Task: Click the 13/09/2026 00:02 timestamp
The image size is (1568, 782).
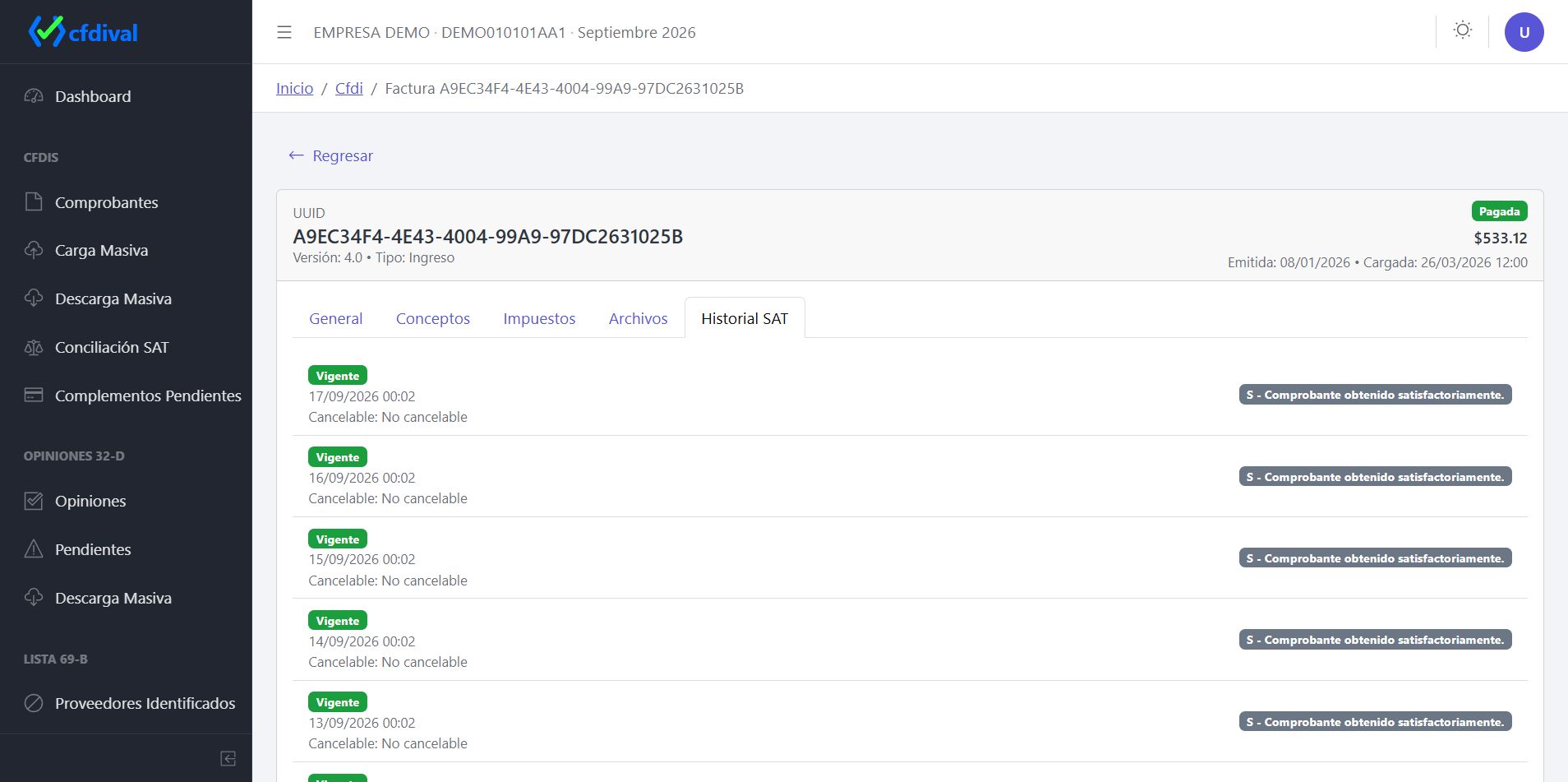Action: click(x=362, y=723)
